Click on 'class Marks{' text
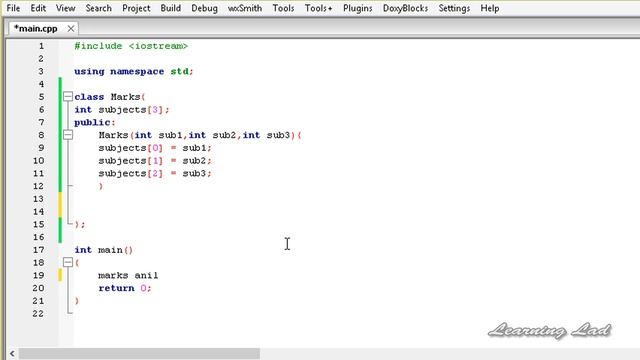640x360 pixels. click(109, 97)
